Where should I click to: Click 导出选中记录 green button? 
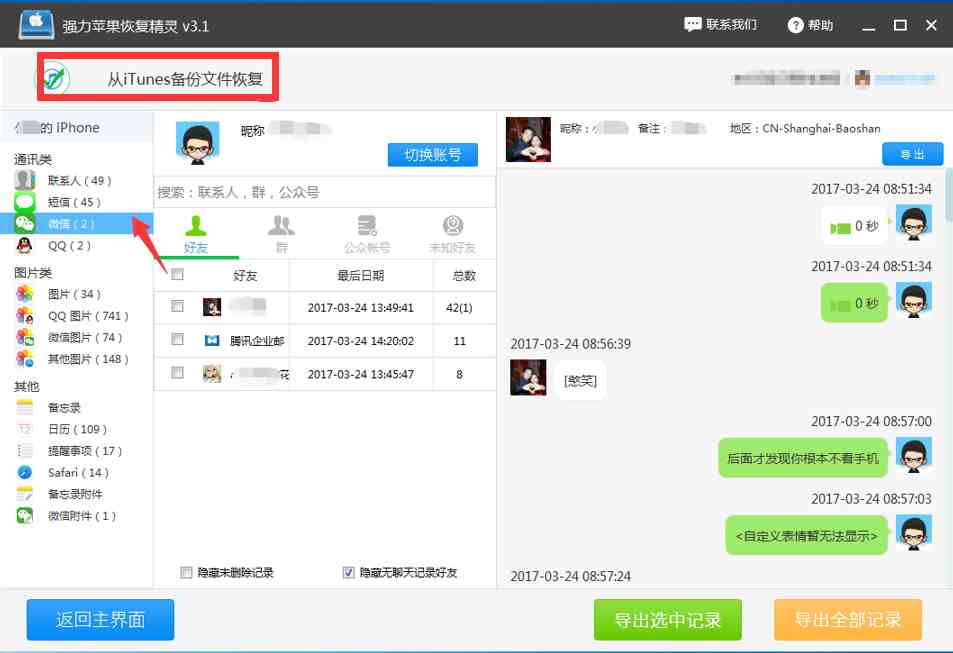(667, 620)
